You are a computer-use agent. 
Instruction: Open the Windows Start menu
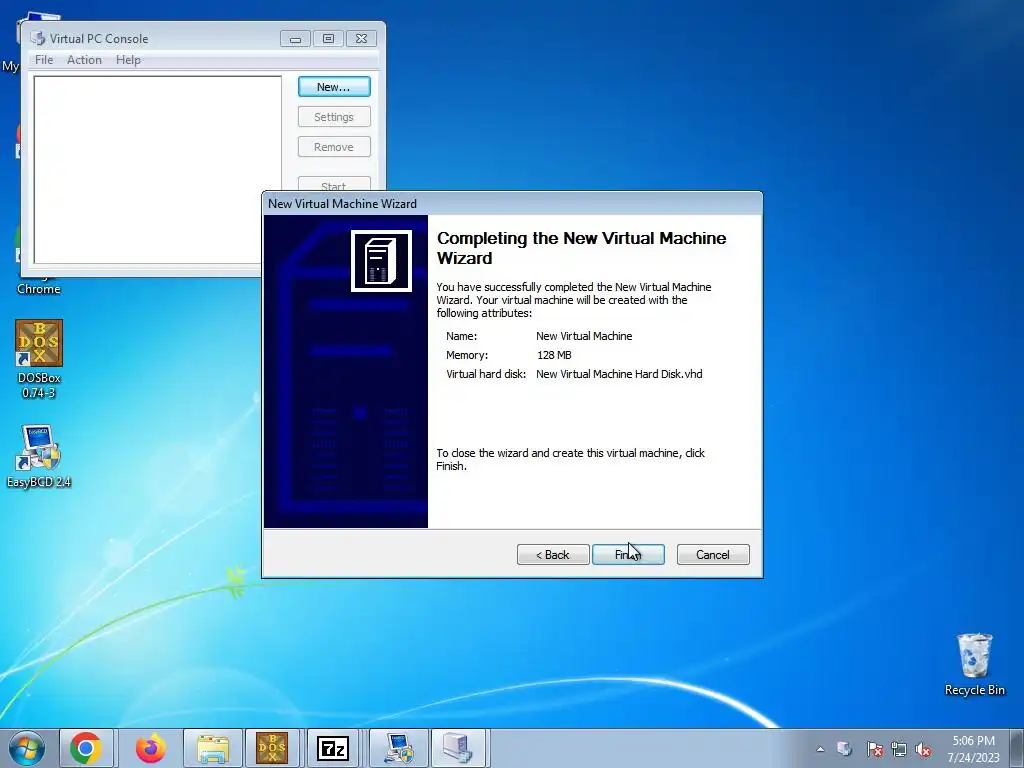click(27, 748)
